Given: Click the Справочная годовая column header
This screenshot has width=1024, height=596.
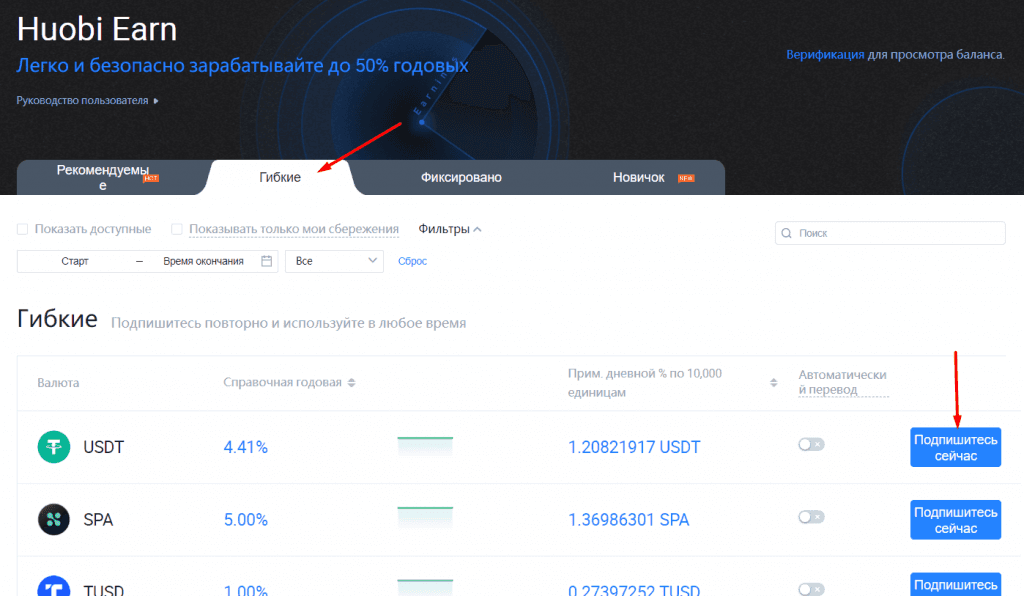Looking at the screenshot, I should tap(282, 383).
